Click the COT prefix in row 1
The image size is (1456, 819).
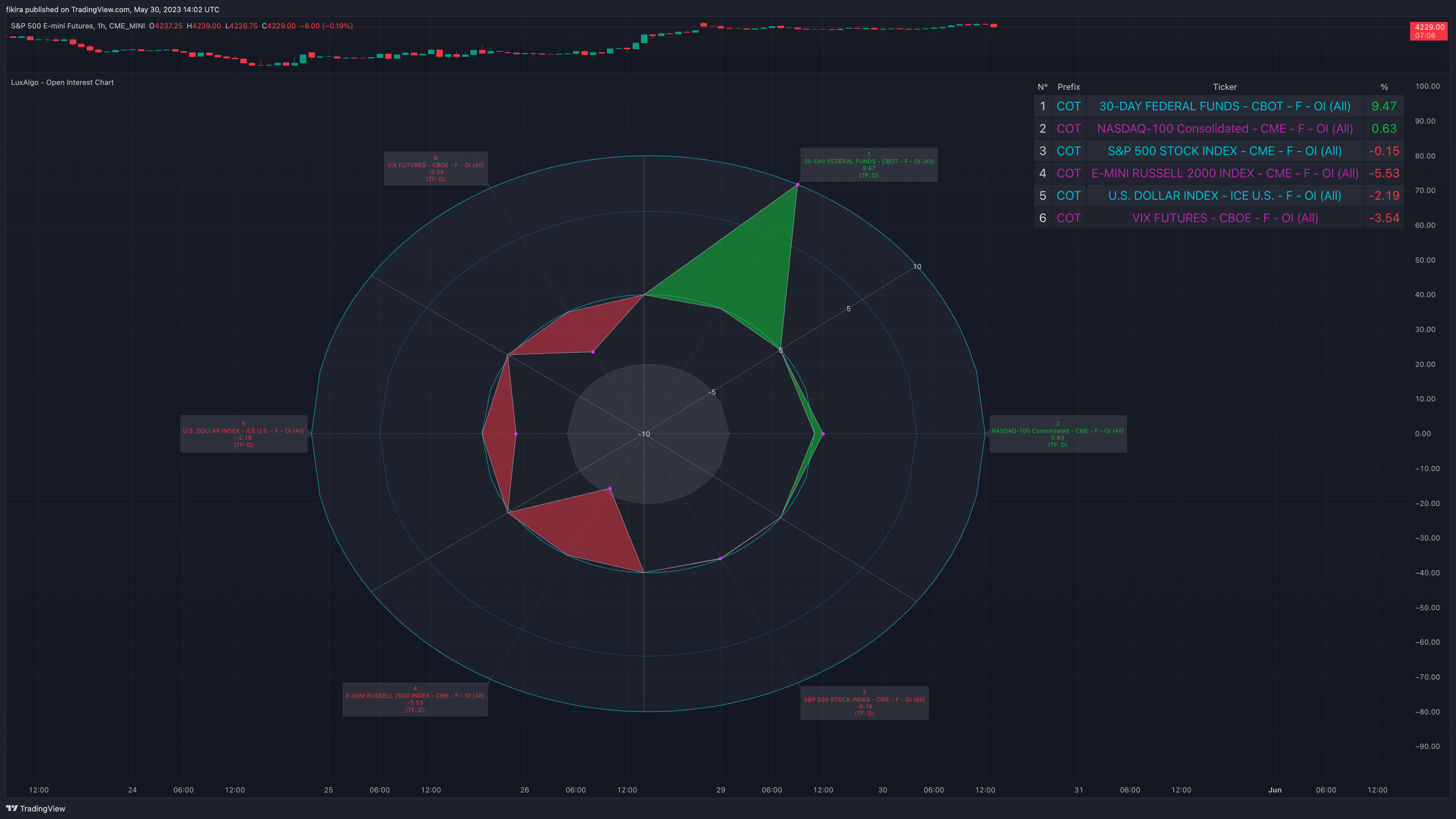(1068, 106)
